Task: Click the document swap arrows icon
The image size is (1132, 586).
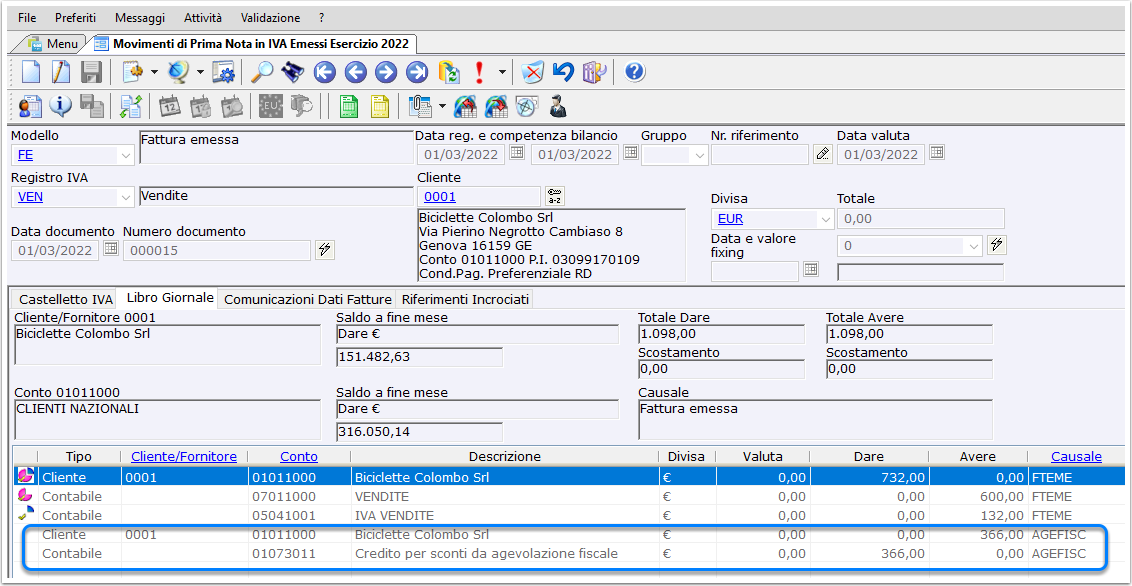Action: [131, 107]
